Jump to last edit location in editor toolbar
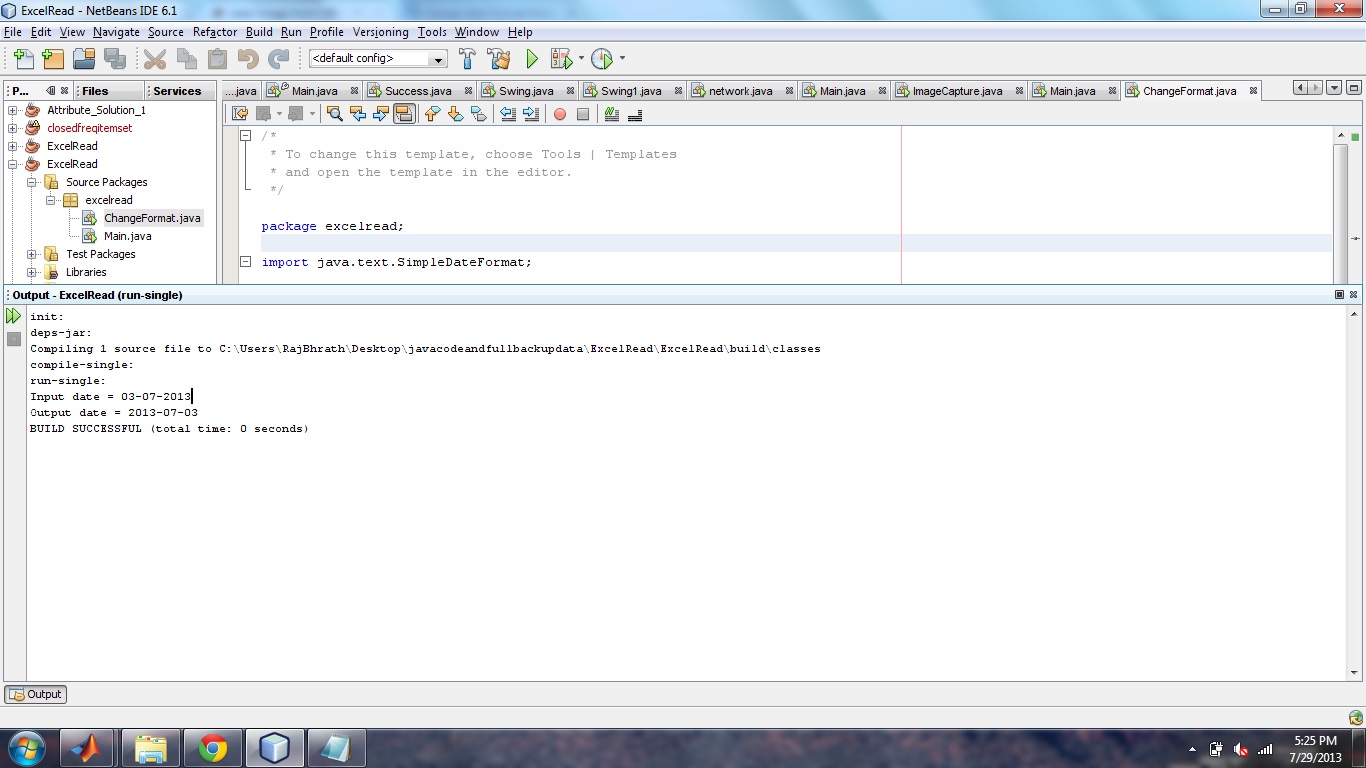Screen dimensions: 1366x768 [240, 114]
